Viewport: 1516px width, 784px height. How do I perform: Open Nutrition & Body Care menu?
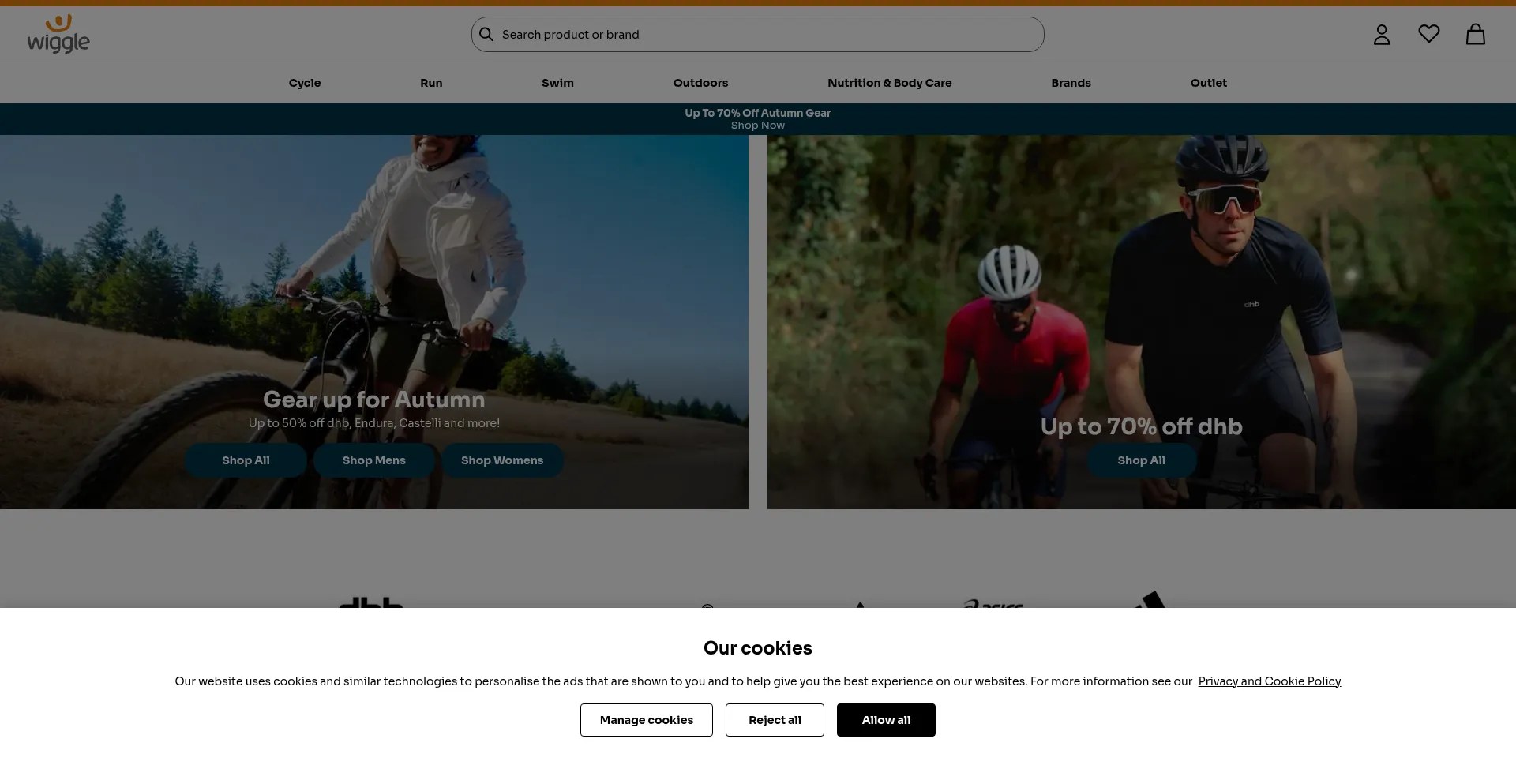click(x=889, y=83)
